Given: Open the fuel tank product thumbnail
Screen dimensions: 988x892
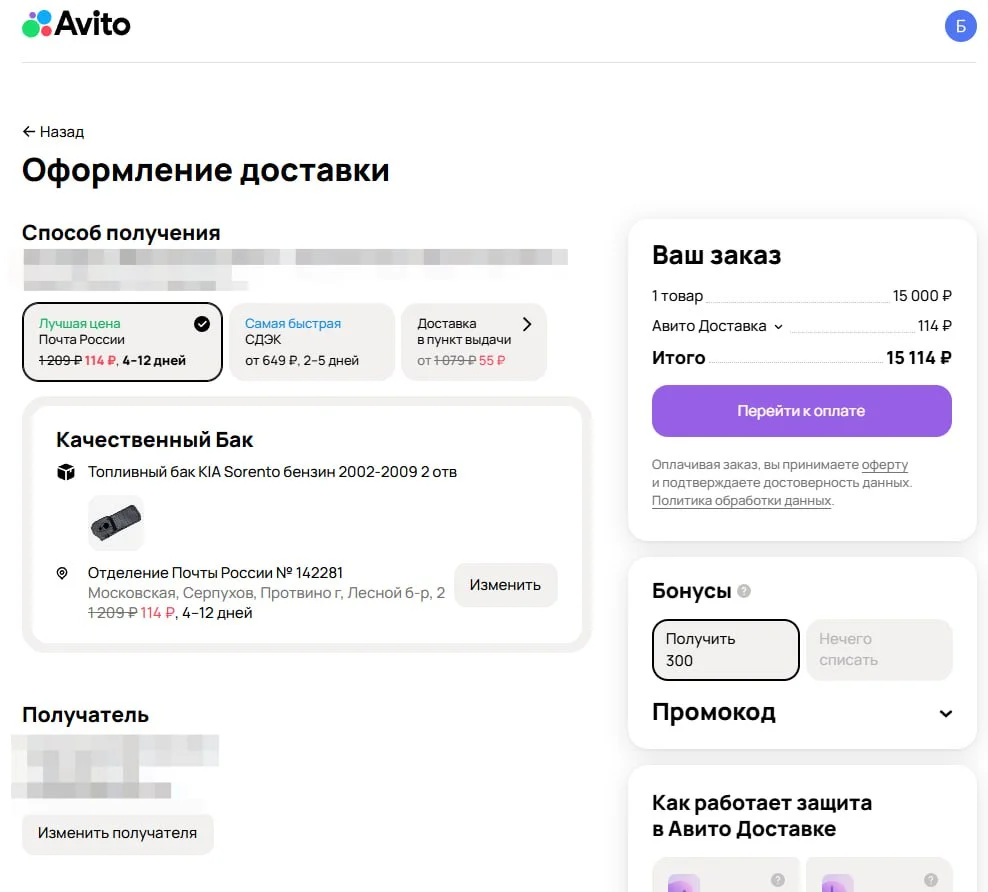Looking at the screenshot, I should (x=116, y=523).
